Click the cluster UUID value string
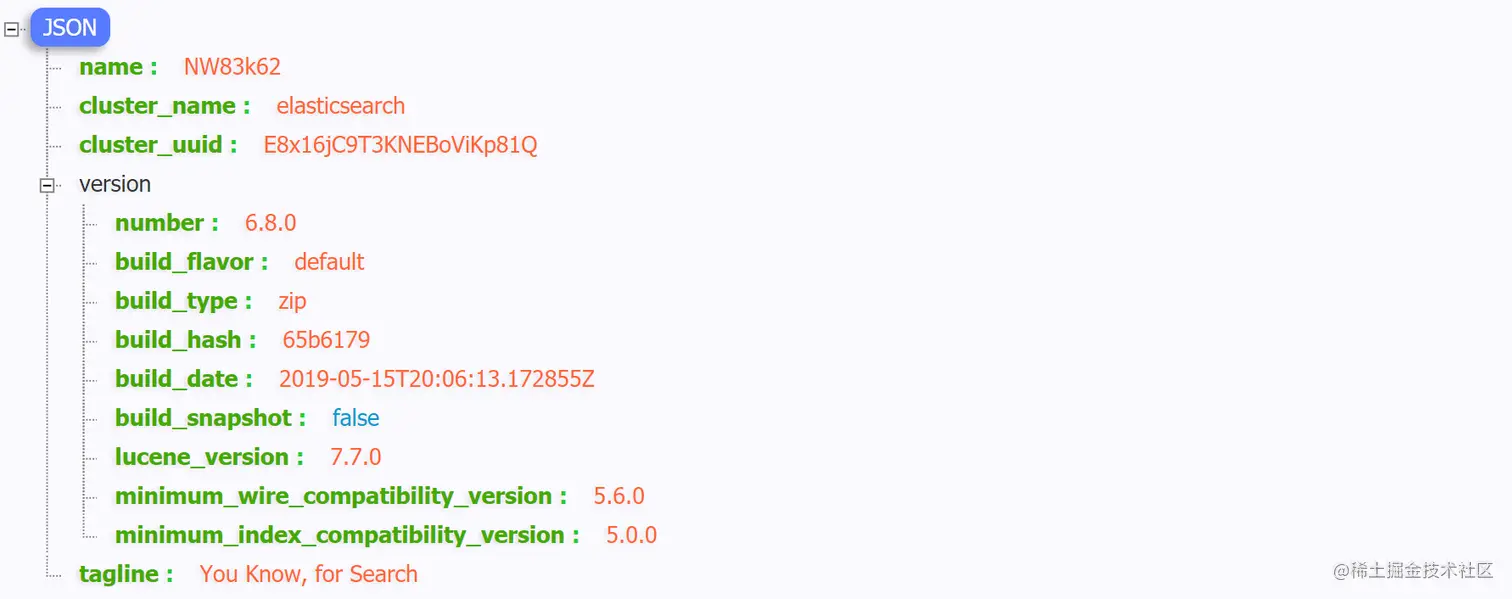 point(400,145)
